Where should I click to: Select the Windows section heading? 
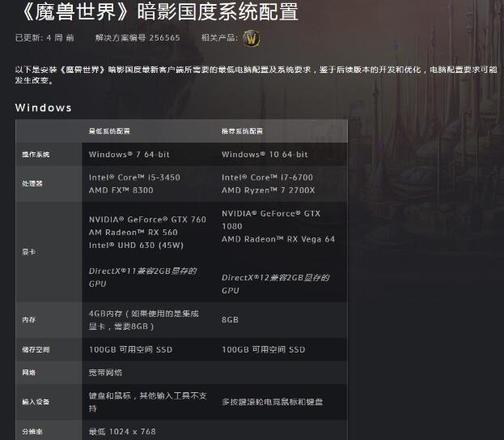click(43, 108)
